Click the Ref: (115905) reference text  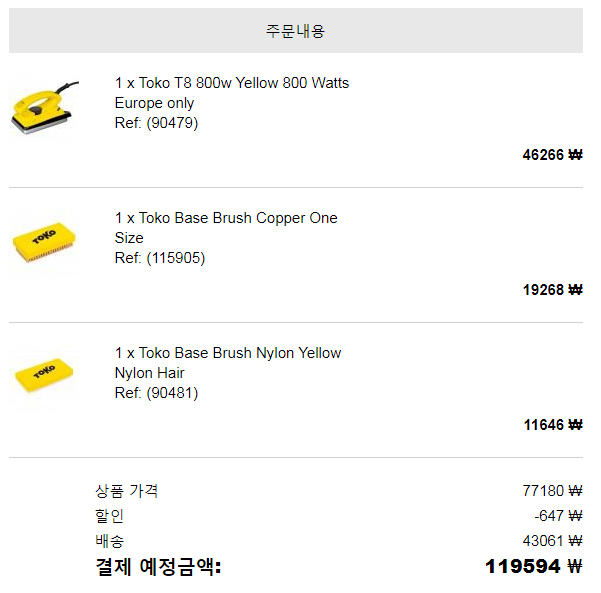(160, 258)
